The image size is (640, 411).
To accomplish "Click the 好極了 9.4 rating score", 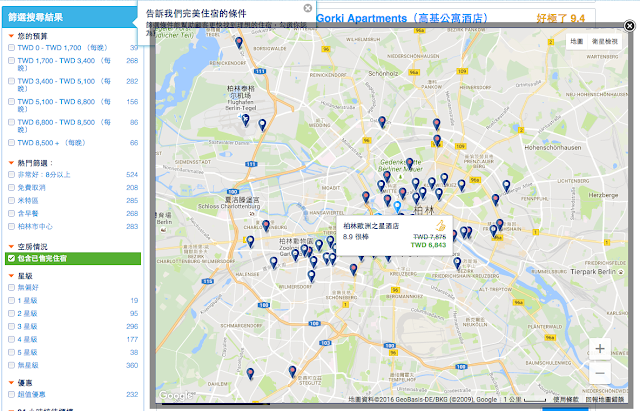I will click(560, 18).
